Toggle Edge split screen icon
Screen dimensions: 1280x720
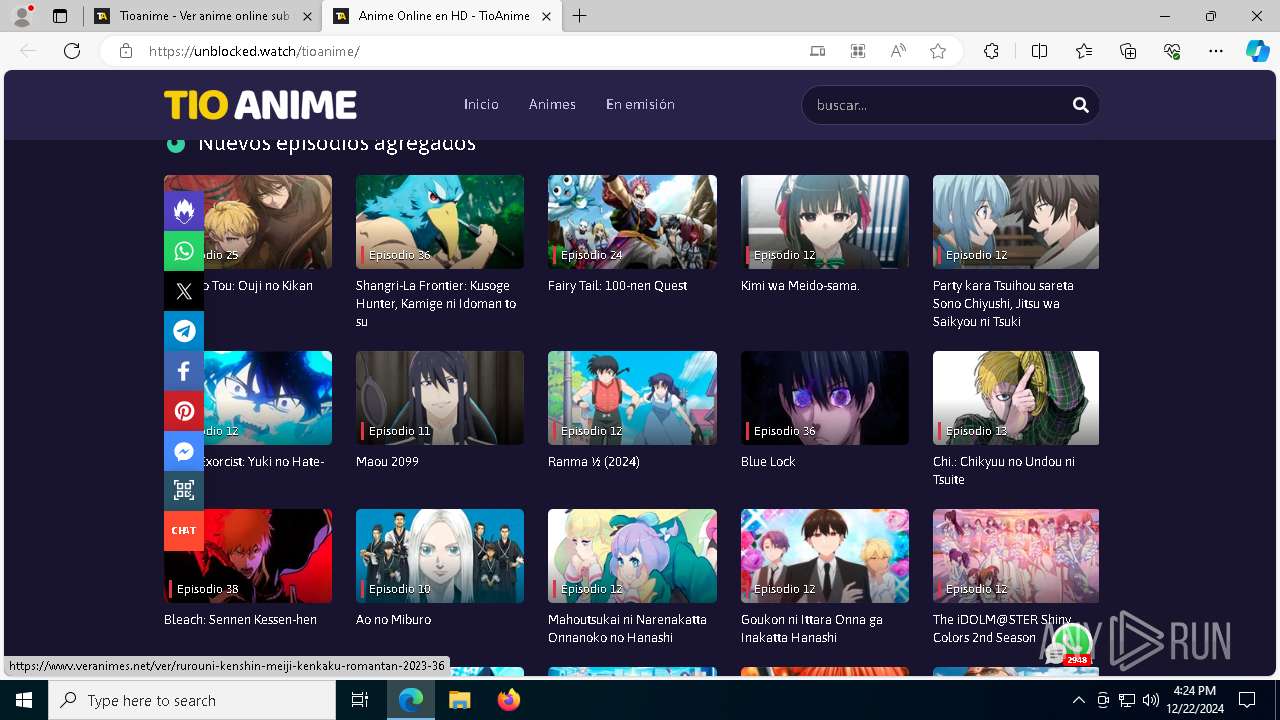tap(1039, 51)
